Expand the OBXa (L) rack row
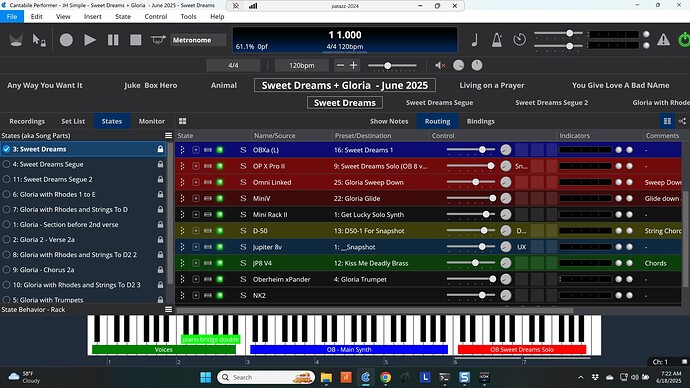 tap(195, 150)
